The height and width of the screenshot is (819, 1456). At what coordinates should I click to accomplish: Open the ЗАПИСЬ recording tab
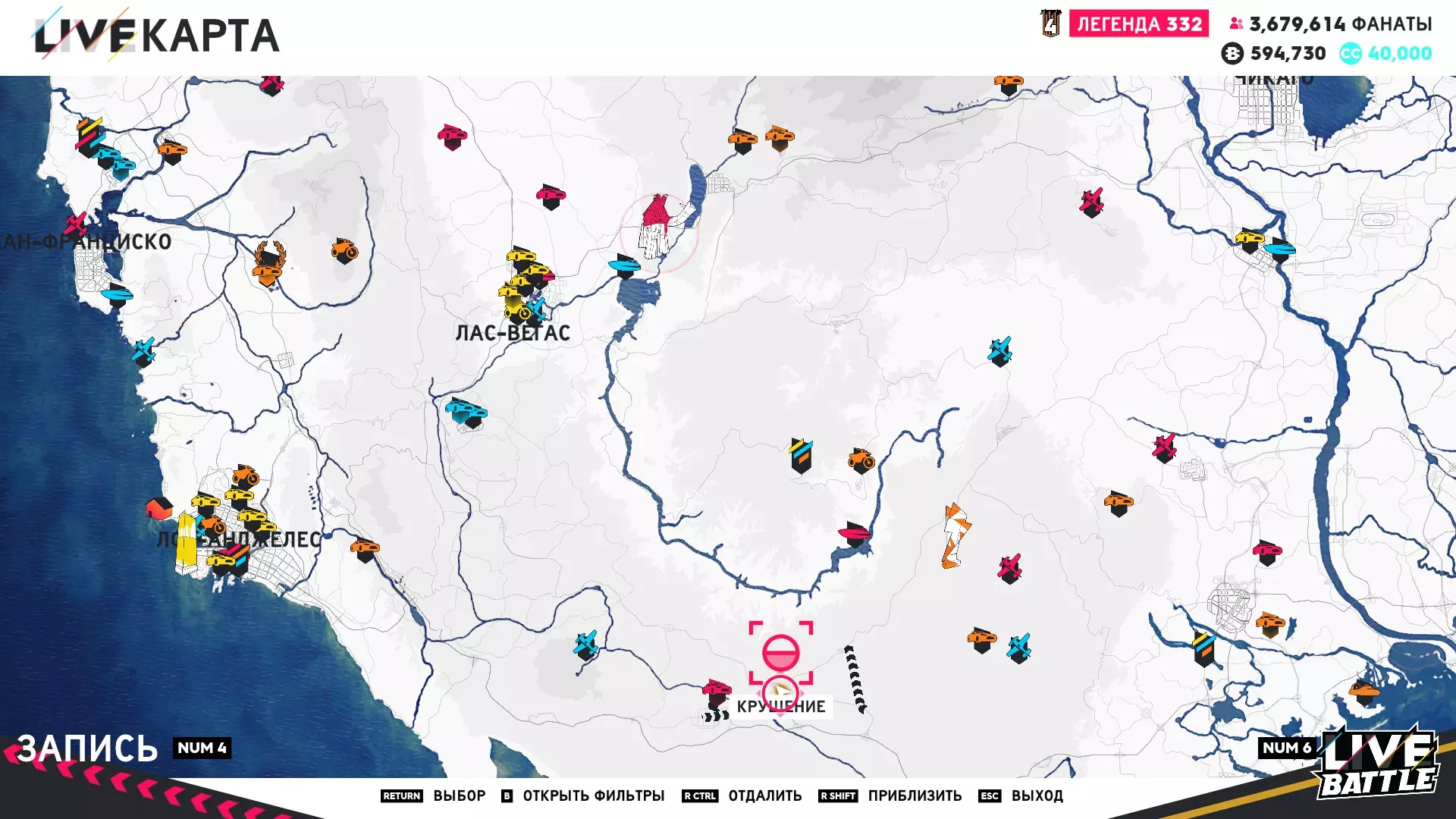coord(87,748)
